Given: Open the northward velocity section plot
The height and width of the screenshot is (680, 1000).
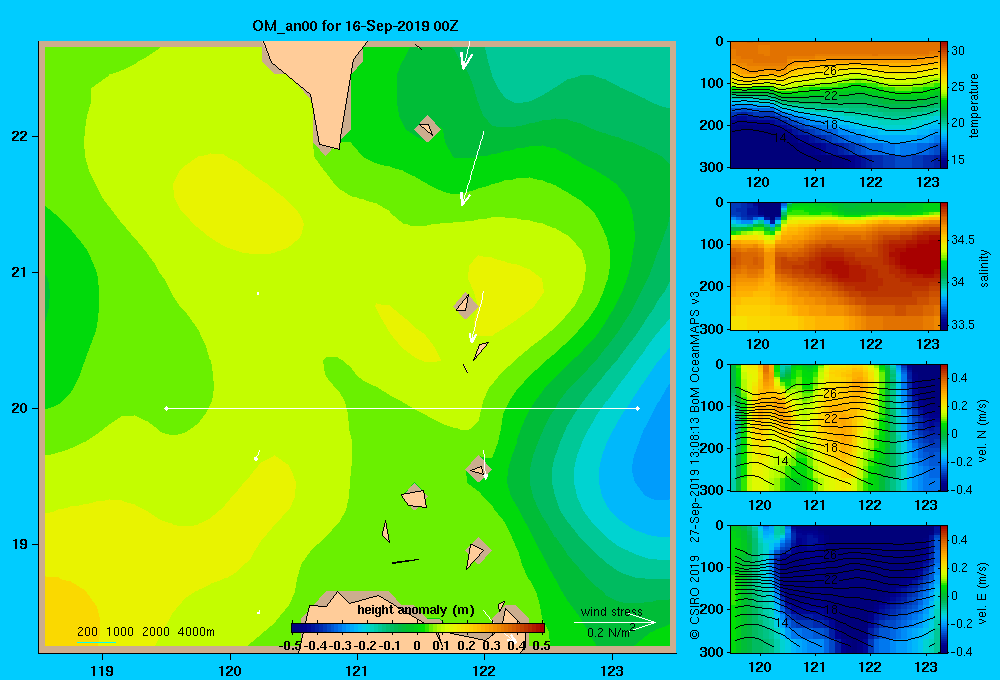Looking at the screenshot, I should click(835, 427).
